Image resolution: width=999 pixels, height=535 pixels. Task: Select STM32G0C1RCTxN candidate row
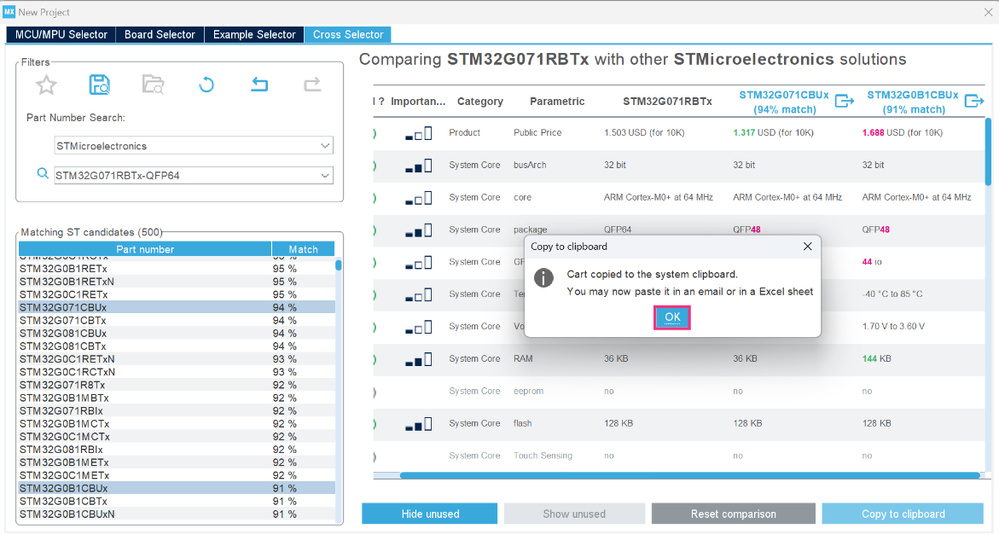[x=176, y=372]
